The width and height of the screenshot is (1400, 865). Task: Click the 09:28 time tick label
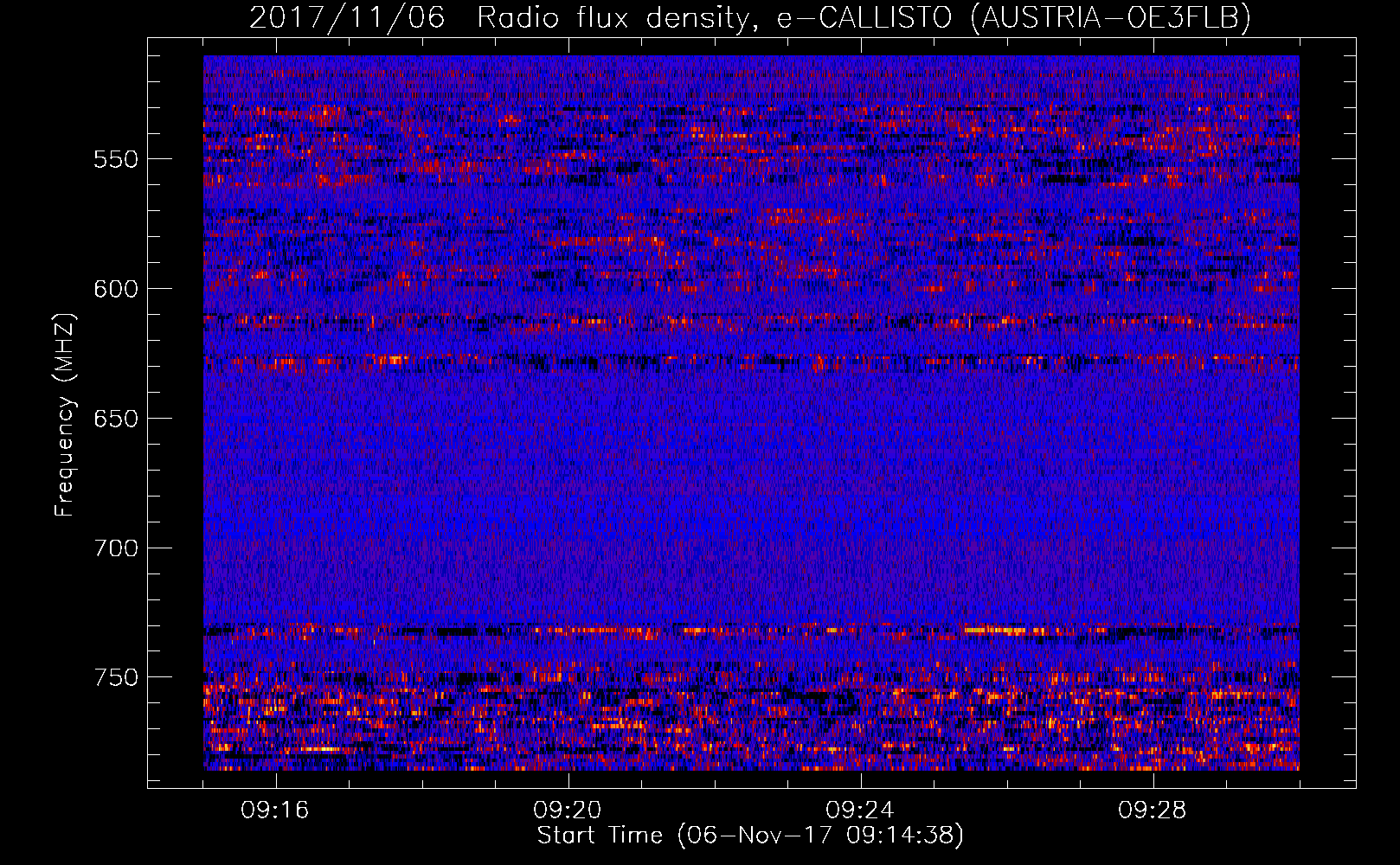(1153, 811)
